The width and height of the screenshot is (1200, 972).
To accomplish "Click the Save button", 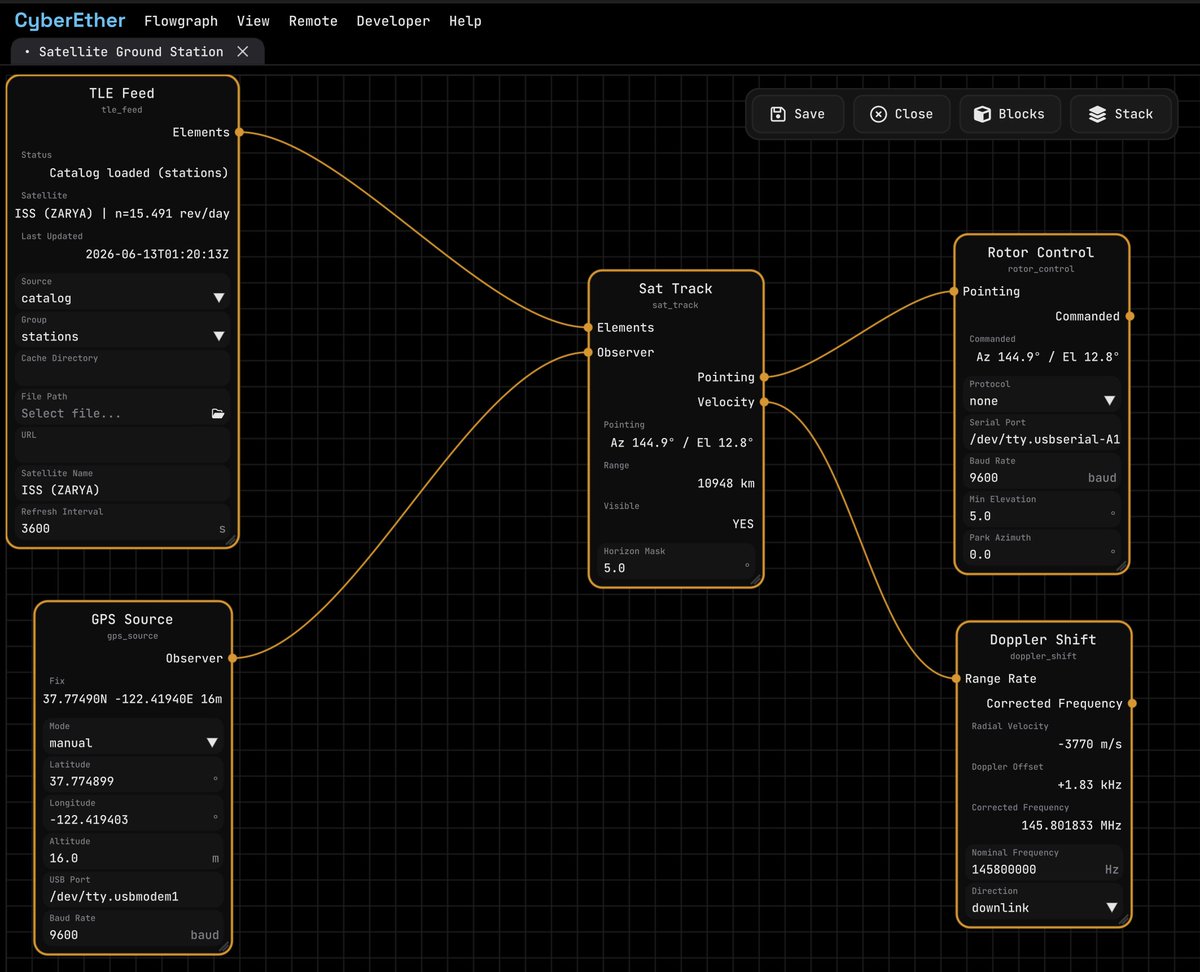I will 798,114.
